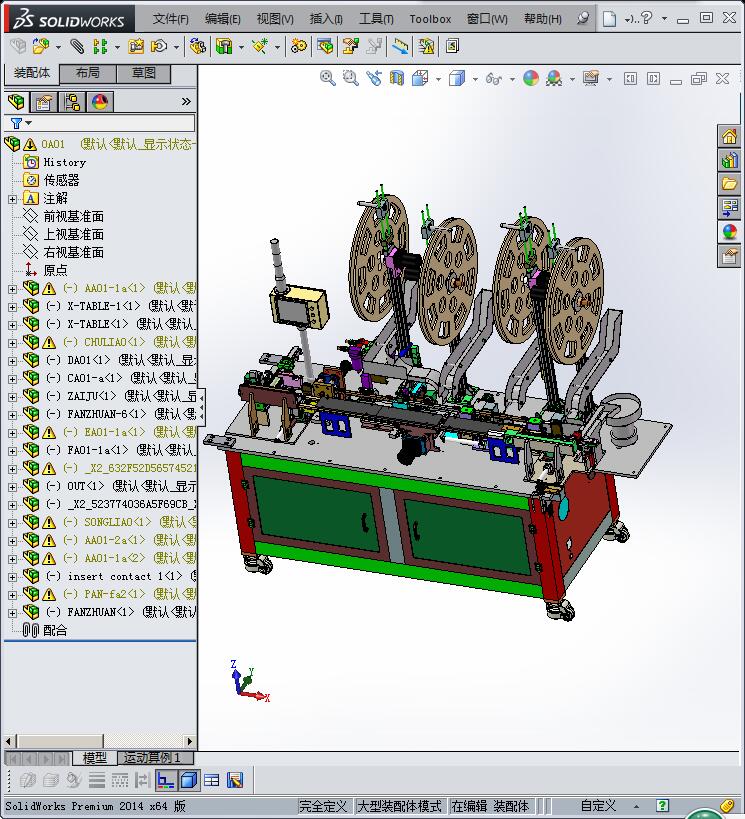The width and height of the screenshot is (745, 819).
Task: Click the Smart Fasteners icon
Action: click(136, 46)
